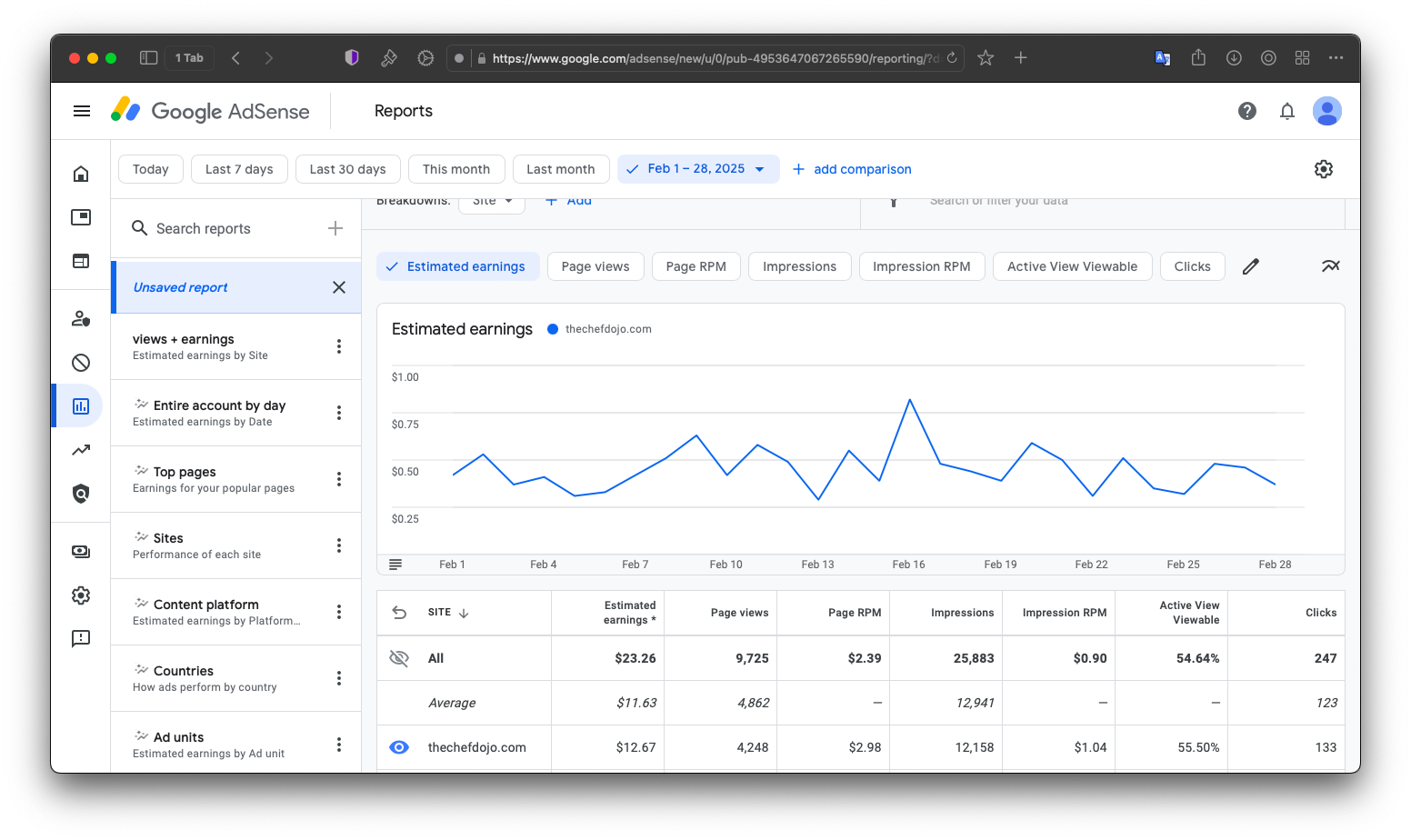Image resolution: width=1411 pixels, height=840 pixels.
Task: Open Blocking controls icon in sidebar
Action: pyautogui.click(x=81, y=363)
